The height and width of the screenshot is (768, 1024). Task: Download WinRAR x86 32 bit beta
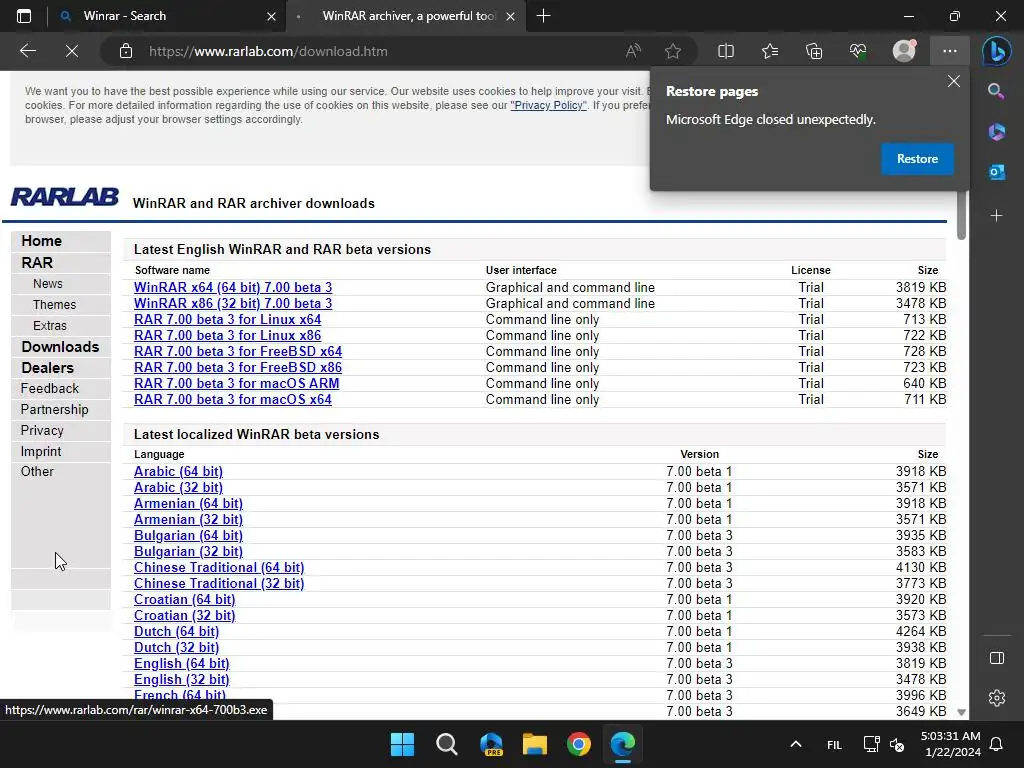(x=232, y=304)
